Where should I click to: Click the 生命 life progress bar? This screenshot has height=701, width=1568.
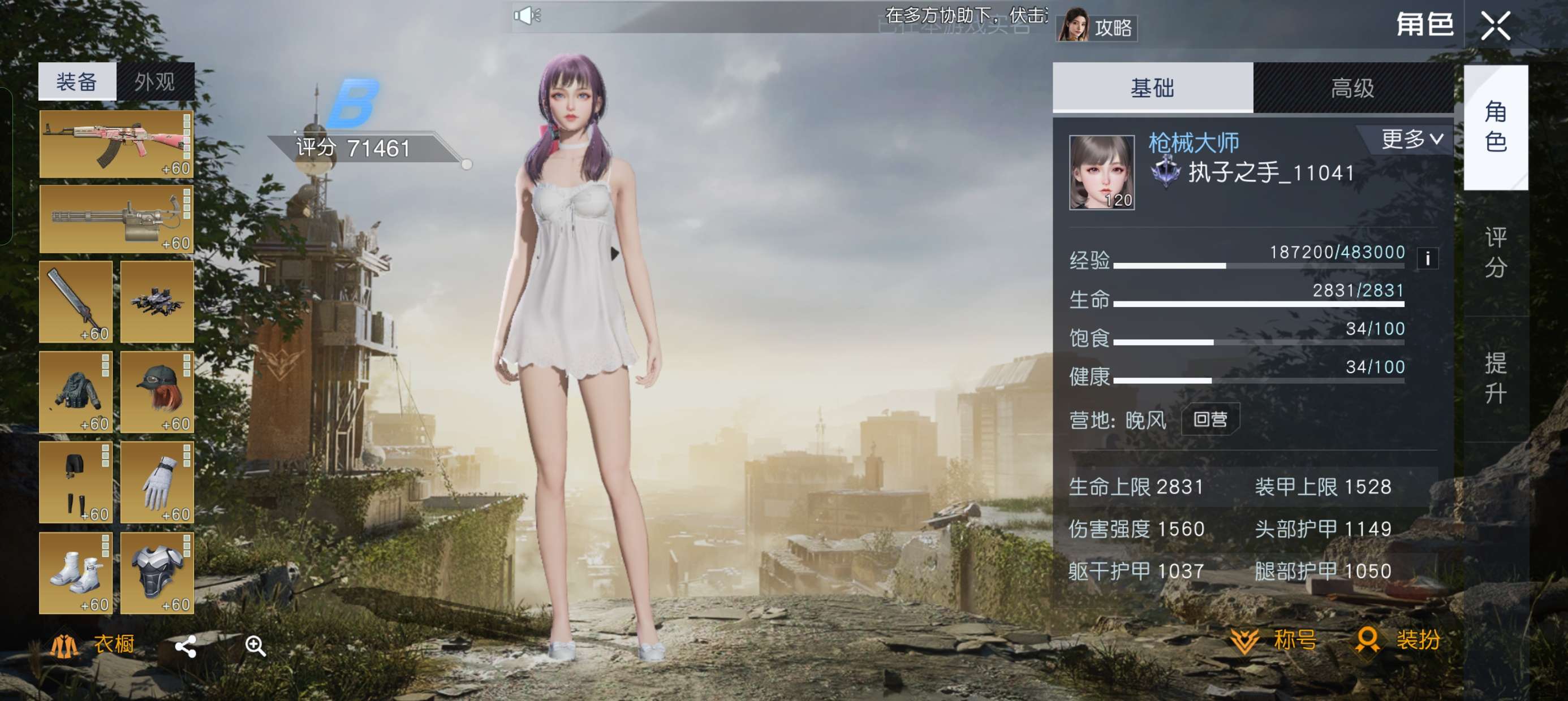click(x=1259, y=304)
